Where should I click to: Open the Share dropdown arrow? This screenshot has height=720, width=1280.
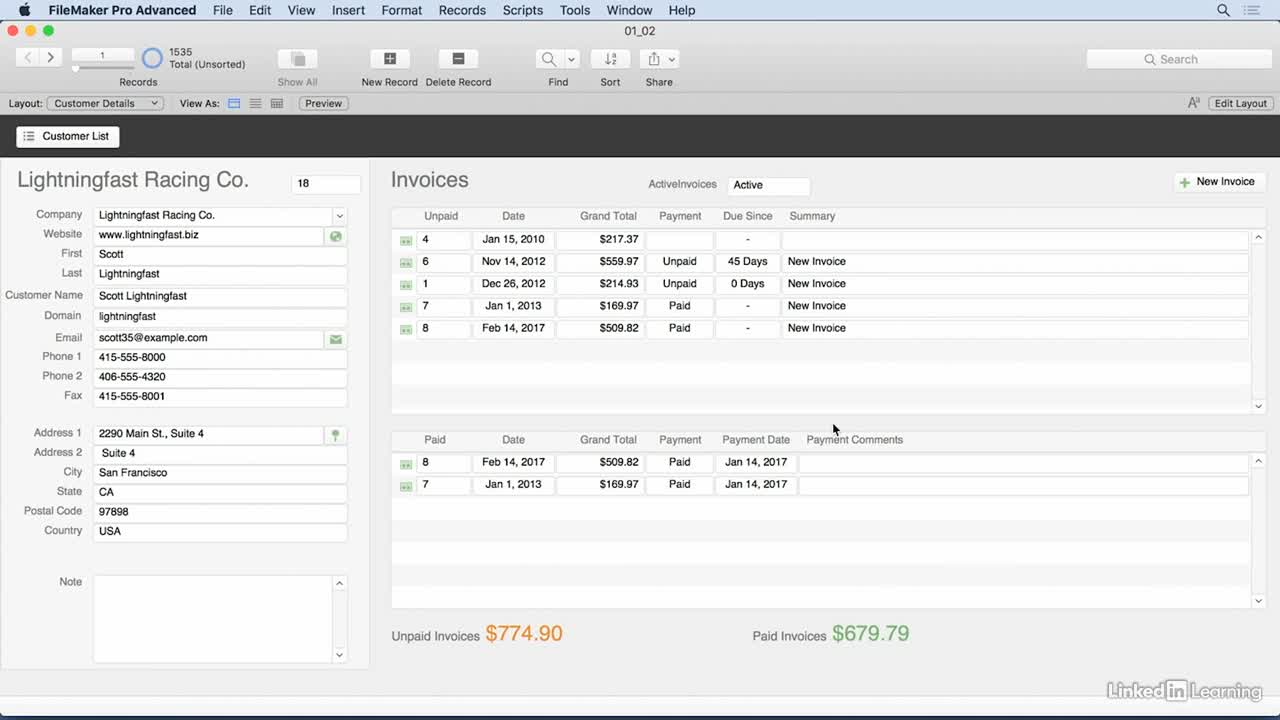672,59
